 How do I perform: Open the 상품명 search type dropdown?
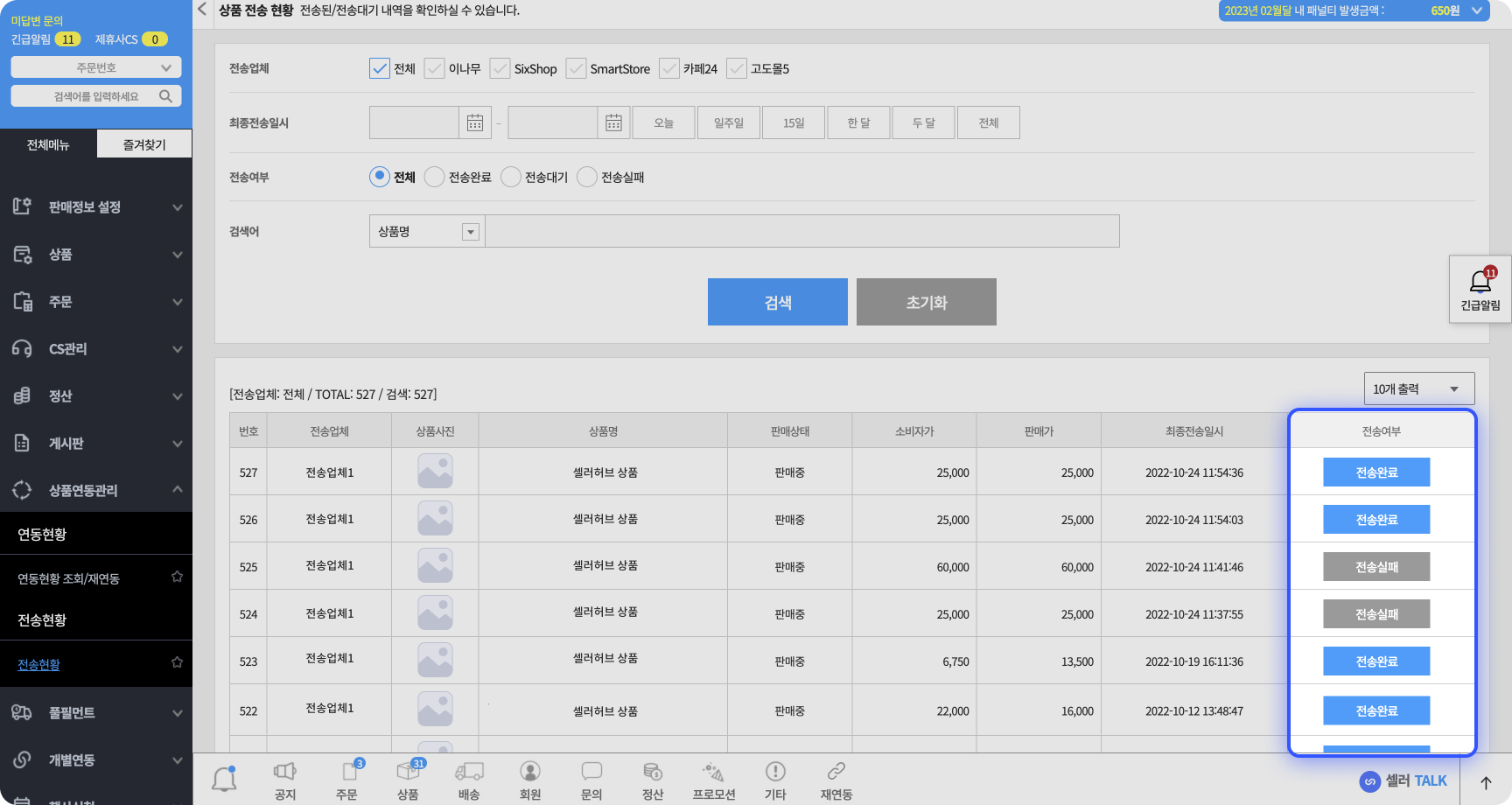(427, 232)
